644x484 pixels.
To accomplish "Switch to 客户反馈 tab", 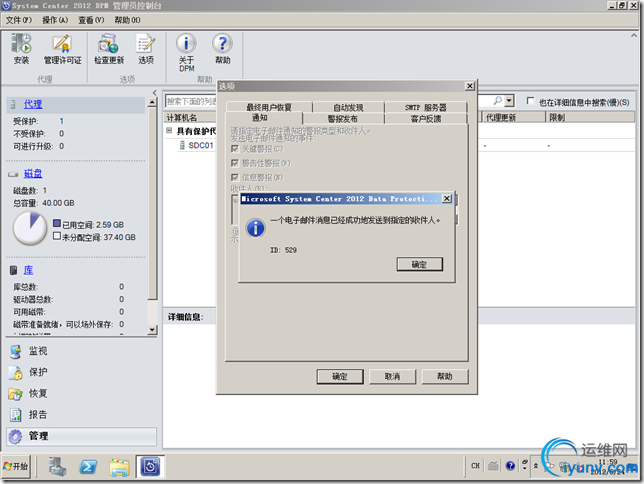I will 426,119.
